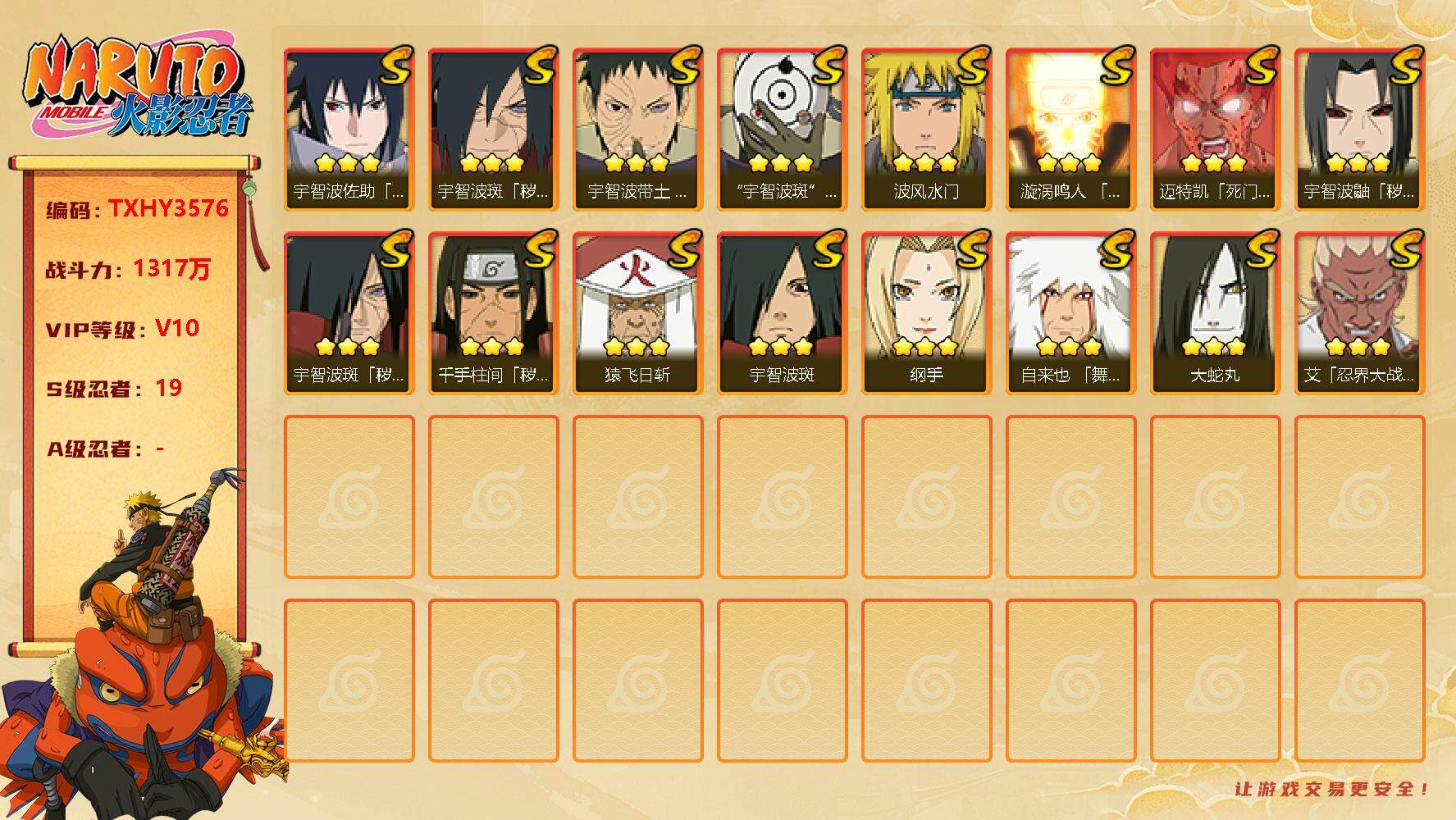Open the 波风水门 character card

pos(926,130)
